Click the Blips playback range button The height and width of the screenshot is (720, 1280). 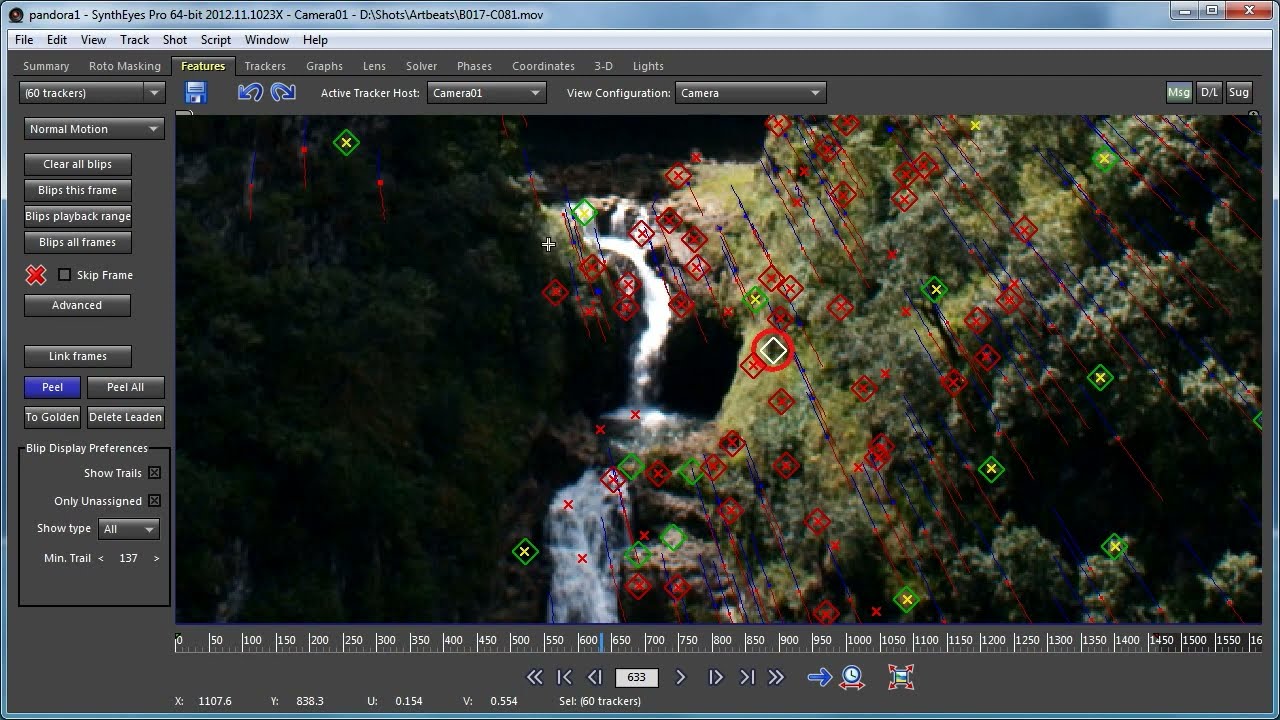click(x=77, y=216)
